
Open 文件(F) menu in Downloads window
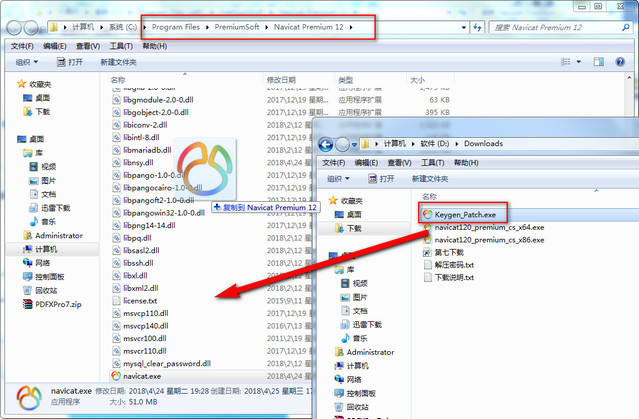pyautogui.click(x=333, y=163)
